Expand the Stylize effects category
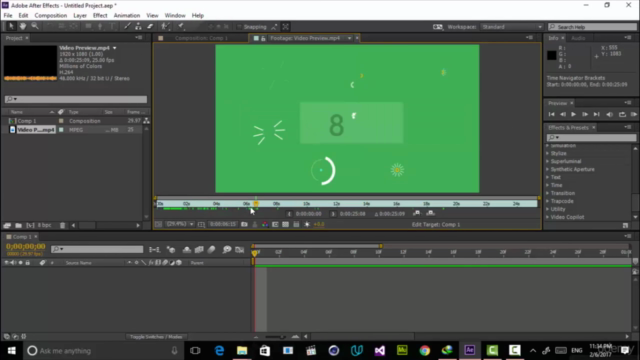Screen dimensions: 640x360 click(x=548, y=153)
